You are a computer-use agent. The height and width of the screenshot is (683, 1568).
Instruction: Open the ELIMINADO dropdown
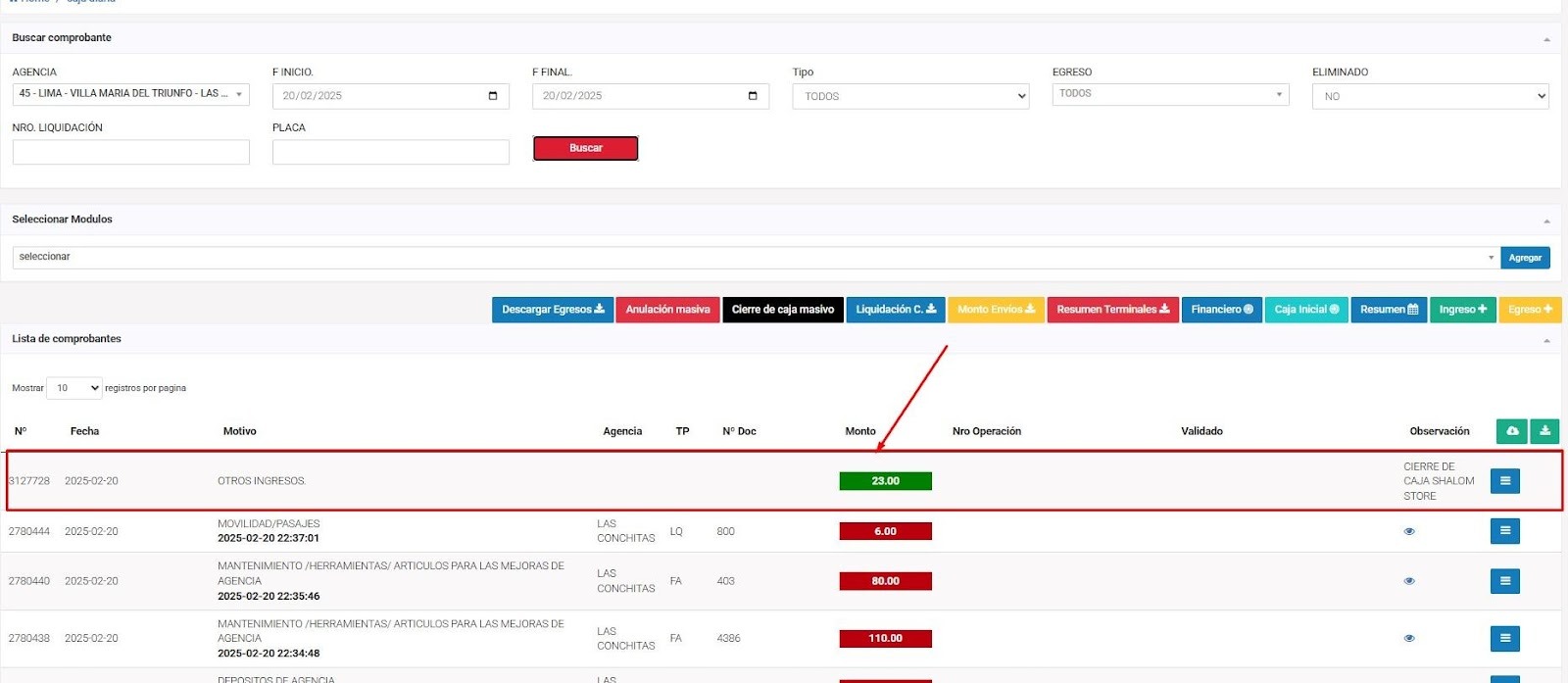1430,96
